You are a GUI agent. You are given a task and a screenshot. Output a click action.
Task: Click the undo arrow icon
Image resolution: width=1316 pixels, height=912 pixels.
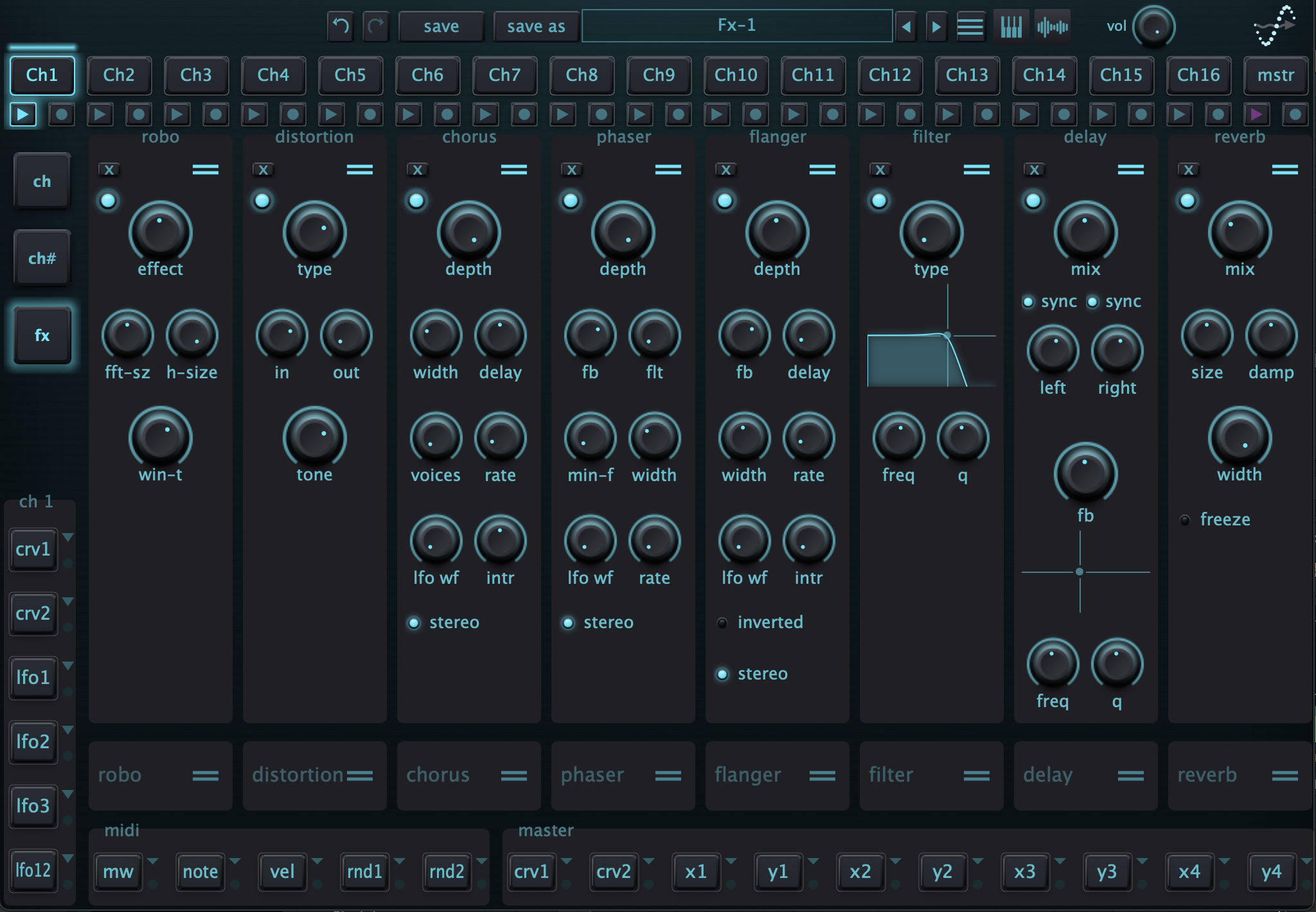[341, 26]
